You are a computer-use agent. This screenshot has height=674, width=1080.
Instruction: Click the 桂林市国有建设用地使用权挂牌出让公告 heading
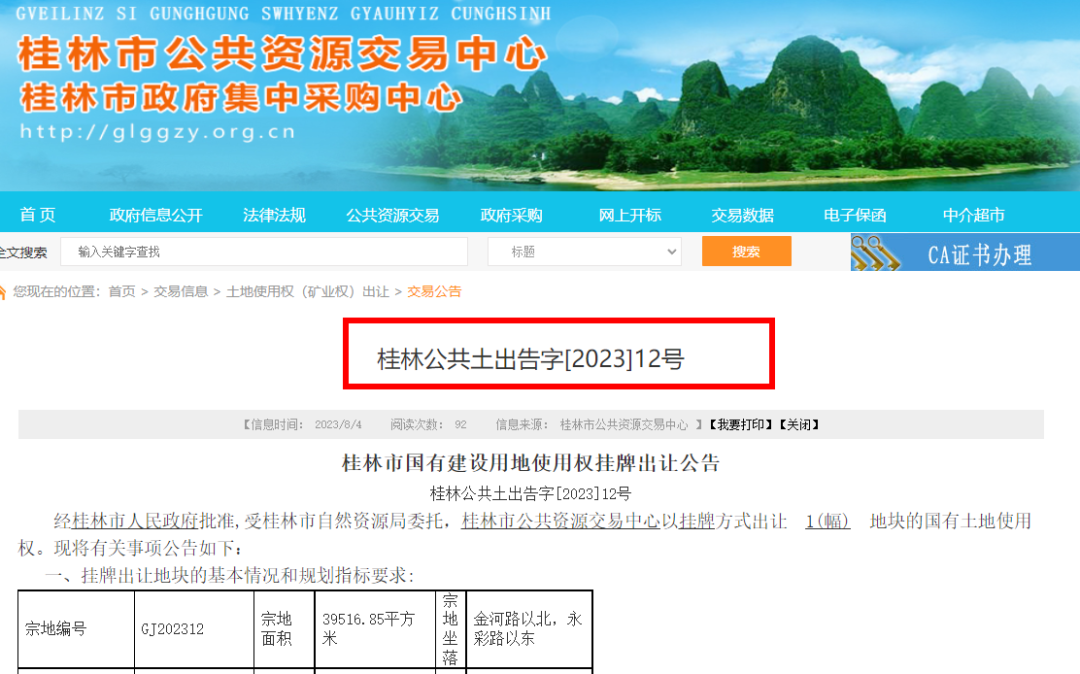point(531,463)
